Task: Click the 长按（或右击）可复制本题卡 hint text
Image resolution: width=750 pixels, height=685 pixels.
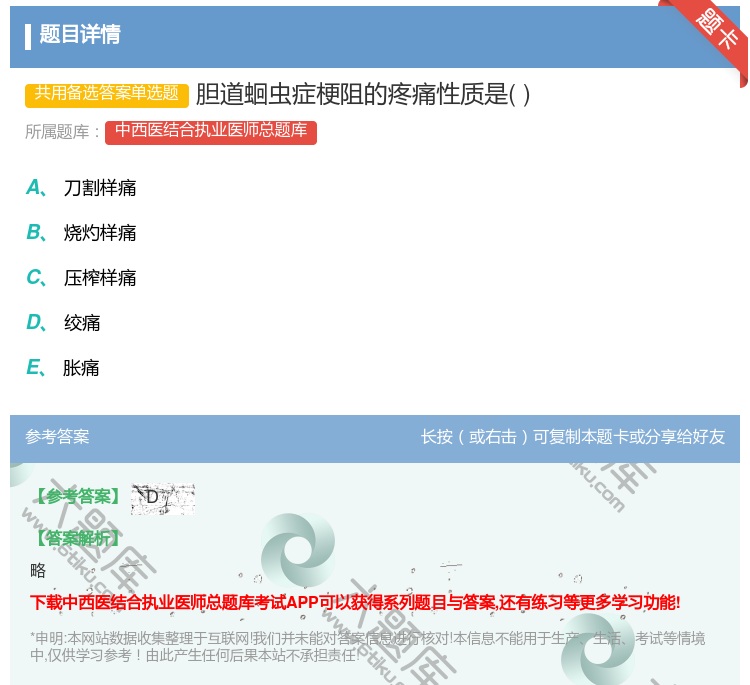Action: [573, 437]
